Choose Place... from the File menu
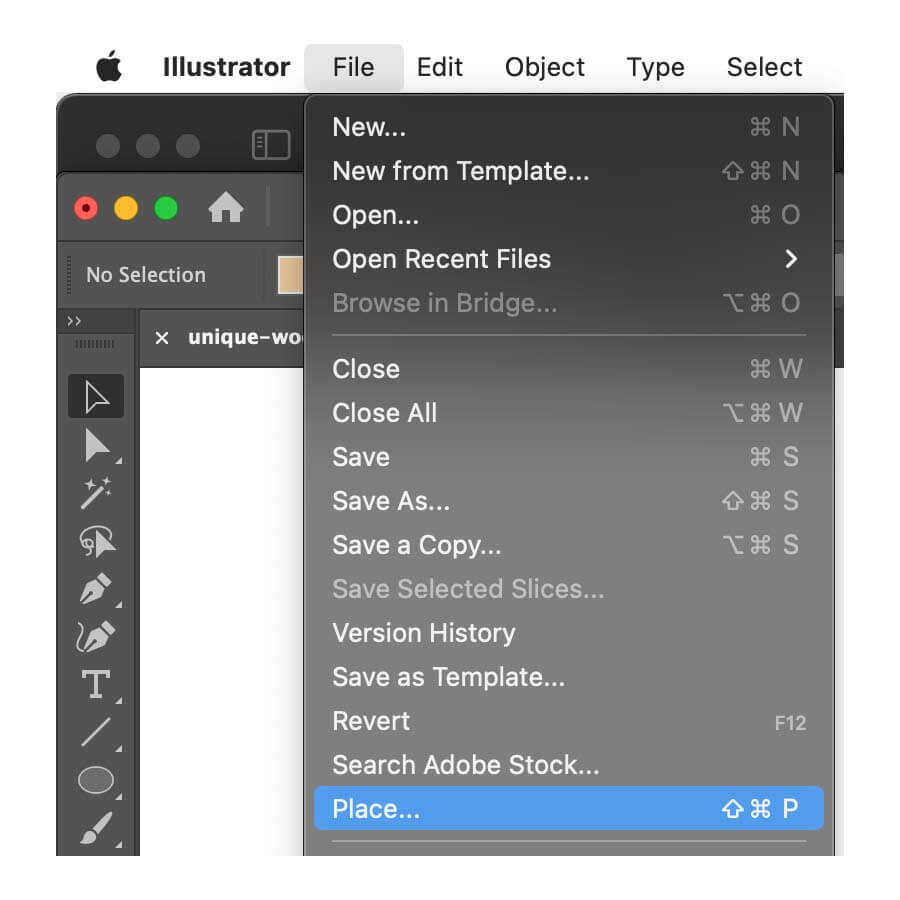The width and height of the screenshot is (900, 900). click(x=569, y=808)
